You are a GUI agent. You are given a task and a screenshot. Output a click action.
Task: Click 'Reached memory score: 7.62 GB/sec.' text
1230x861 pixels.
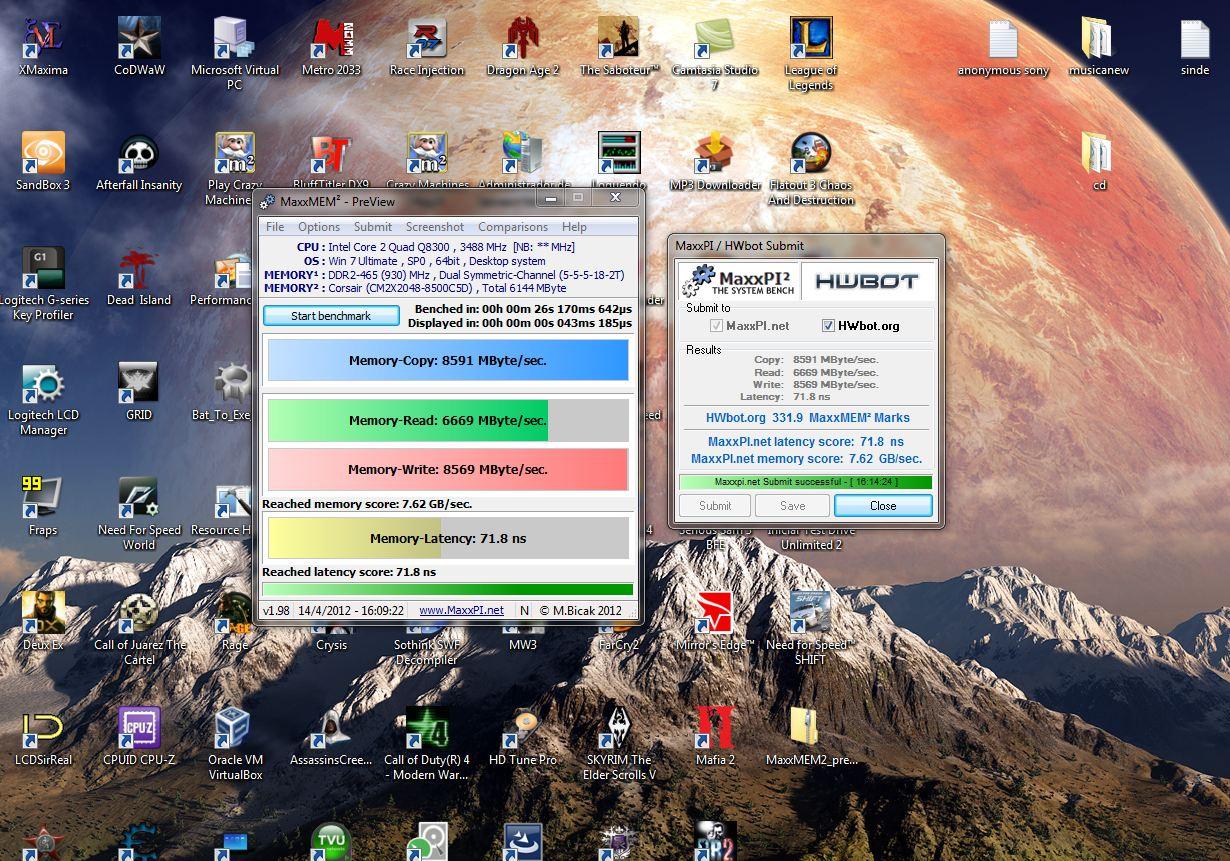point(367,504)
